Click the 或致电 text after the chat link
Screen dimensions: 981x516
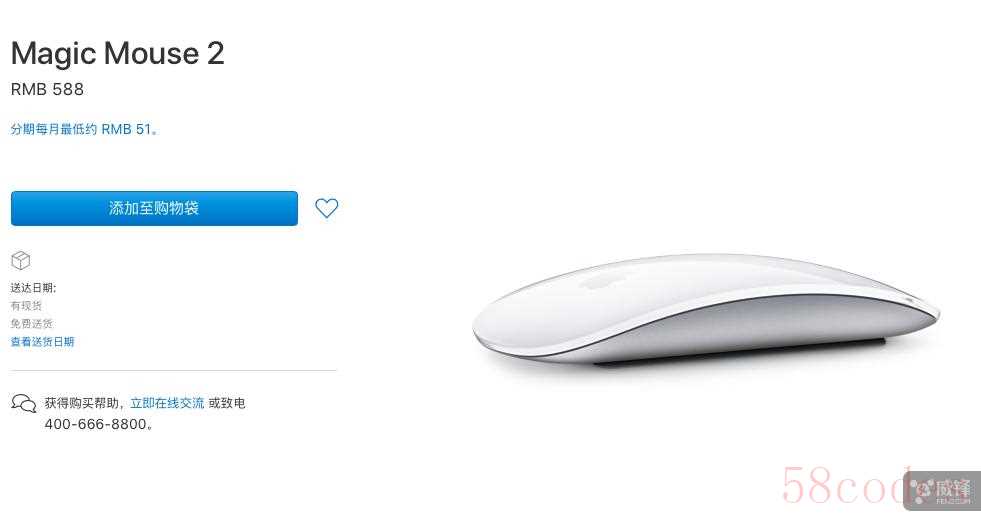pos(227,403)
